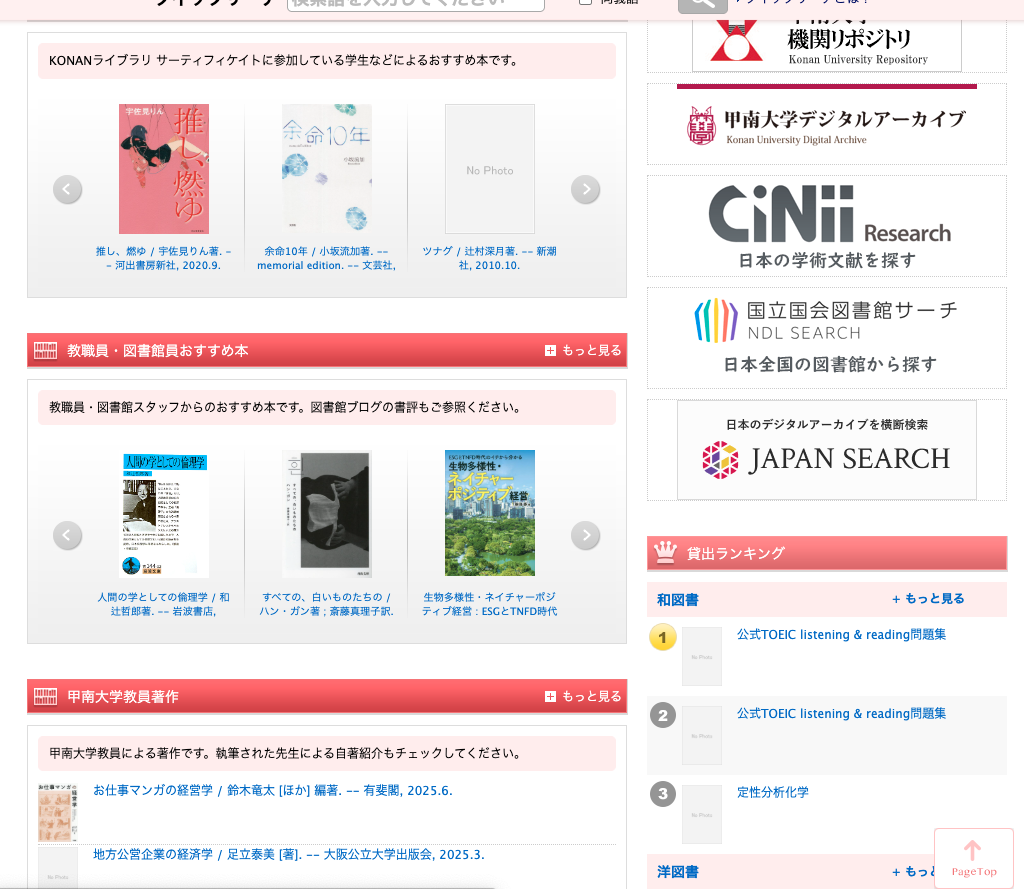Image resolution: width=1024 pixels, height=889 pixels.
Task: Open the NDL Search banner
Action: click(827, 337)
